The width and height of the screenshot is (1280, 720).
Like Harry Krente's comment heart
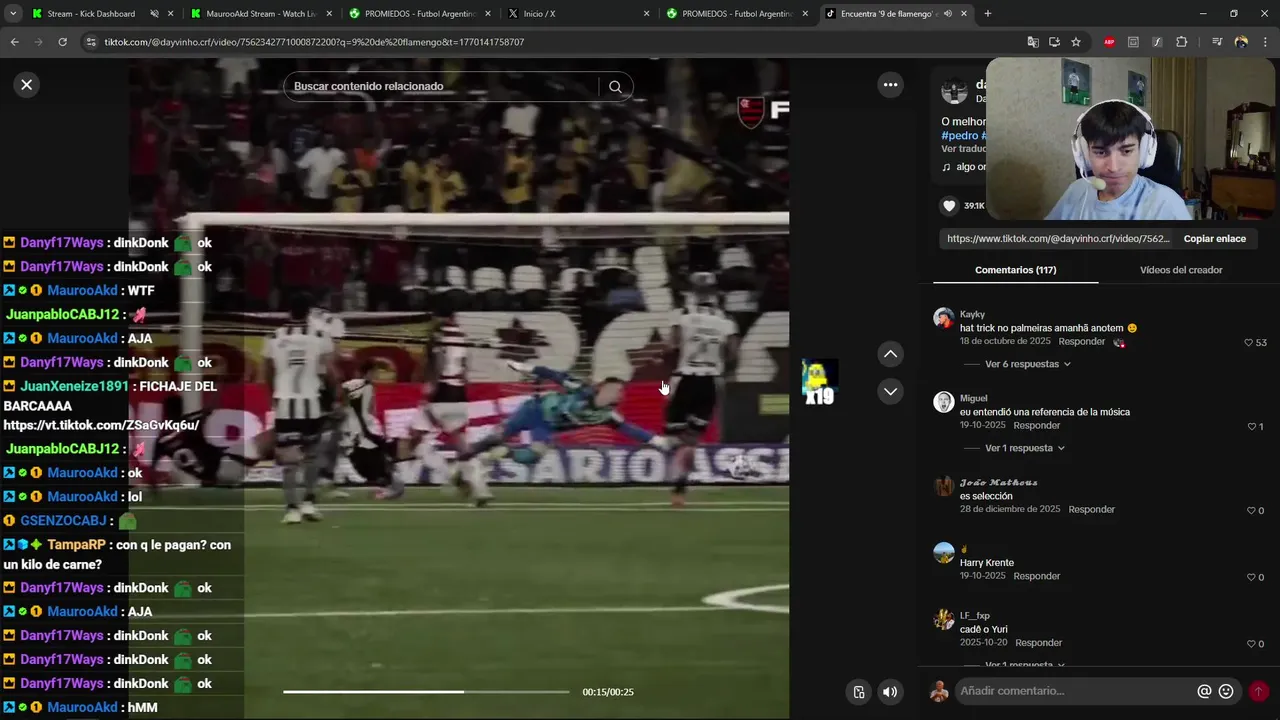pyautogui.click(x=1252, y=577)
